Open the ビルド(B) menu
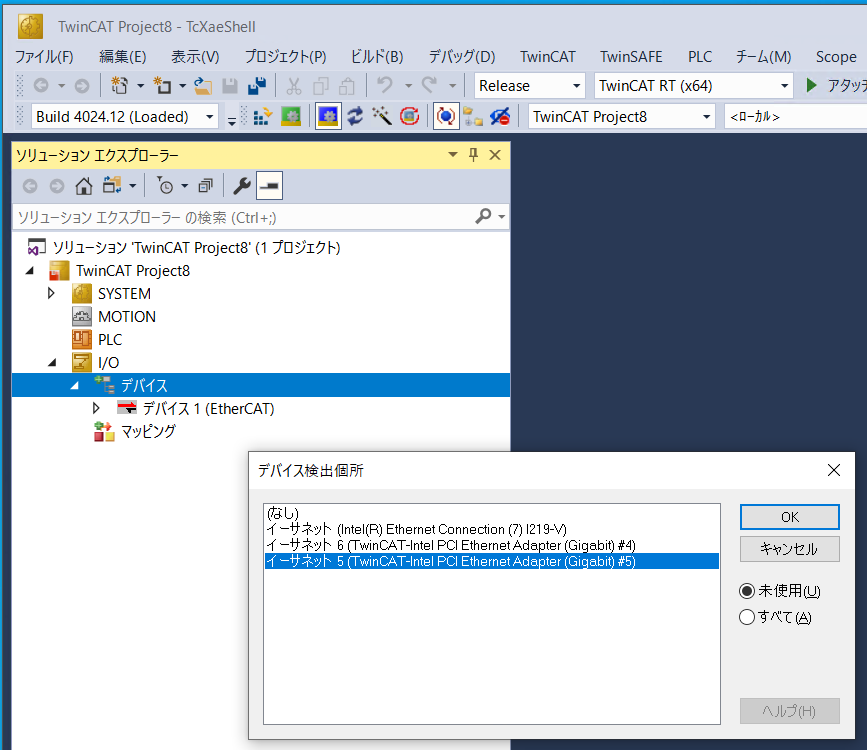The height and width of the screenshot is (750, 867). 377,56
